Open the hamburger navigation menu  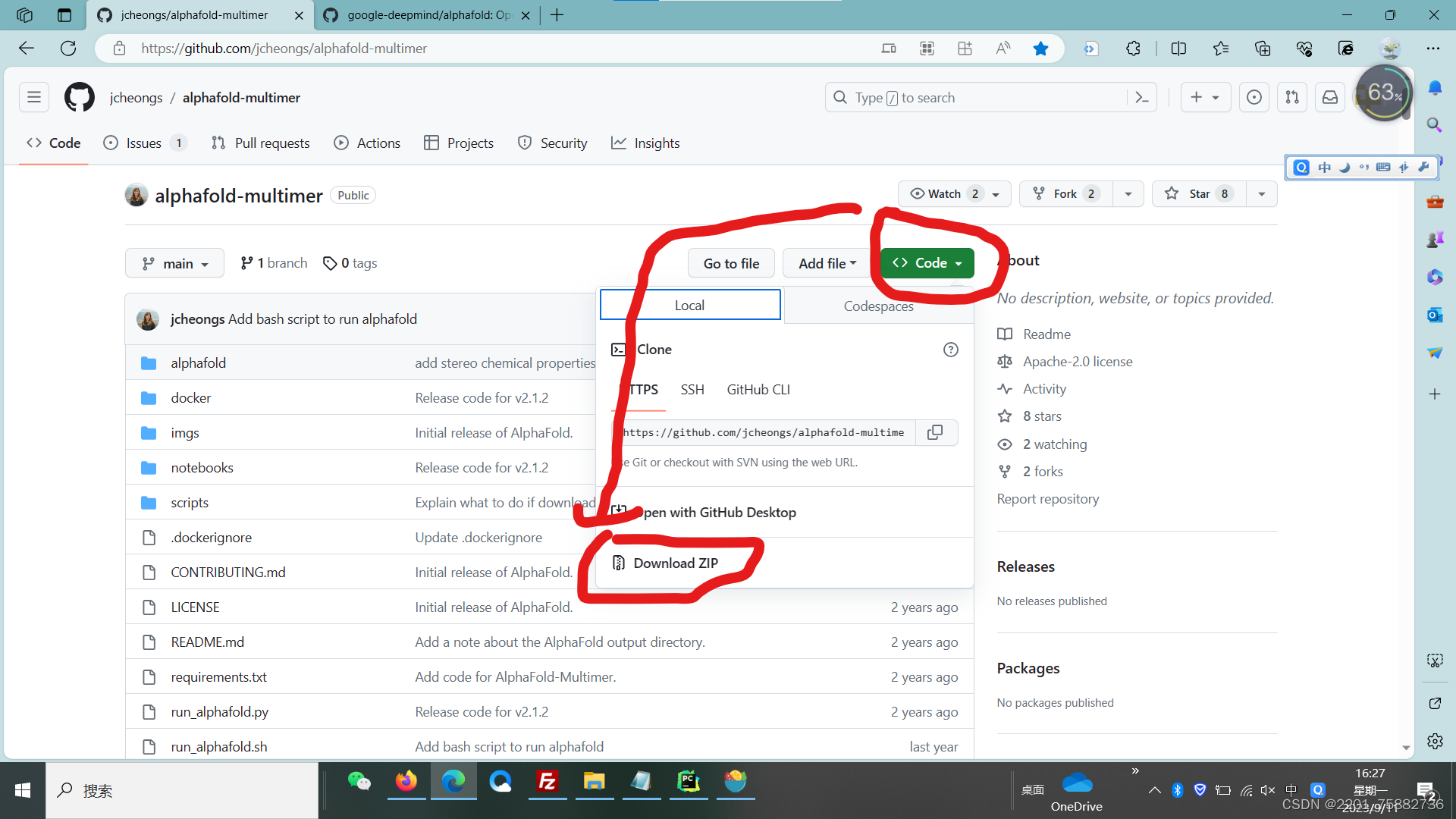[x=34, y=98]
